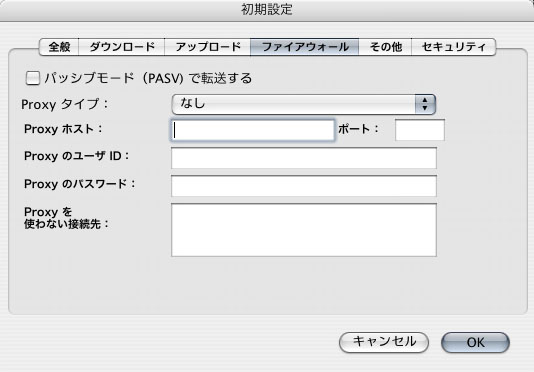Click the up-down arrows on Proxy type popup
The height and width of the screenshot is (372, 534).
click(x=425, y=104)
